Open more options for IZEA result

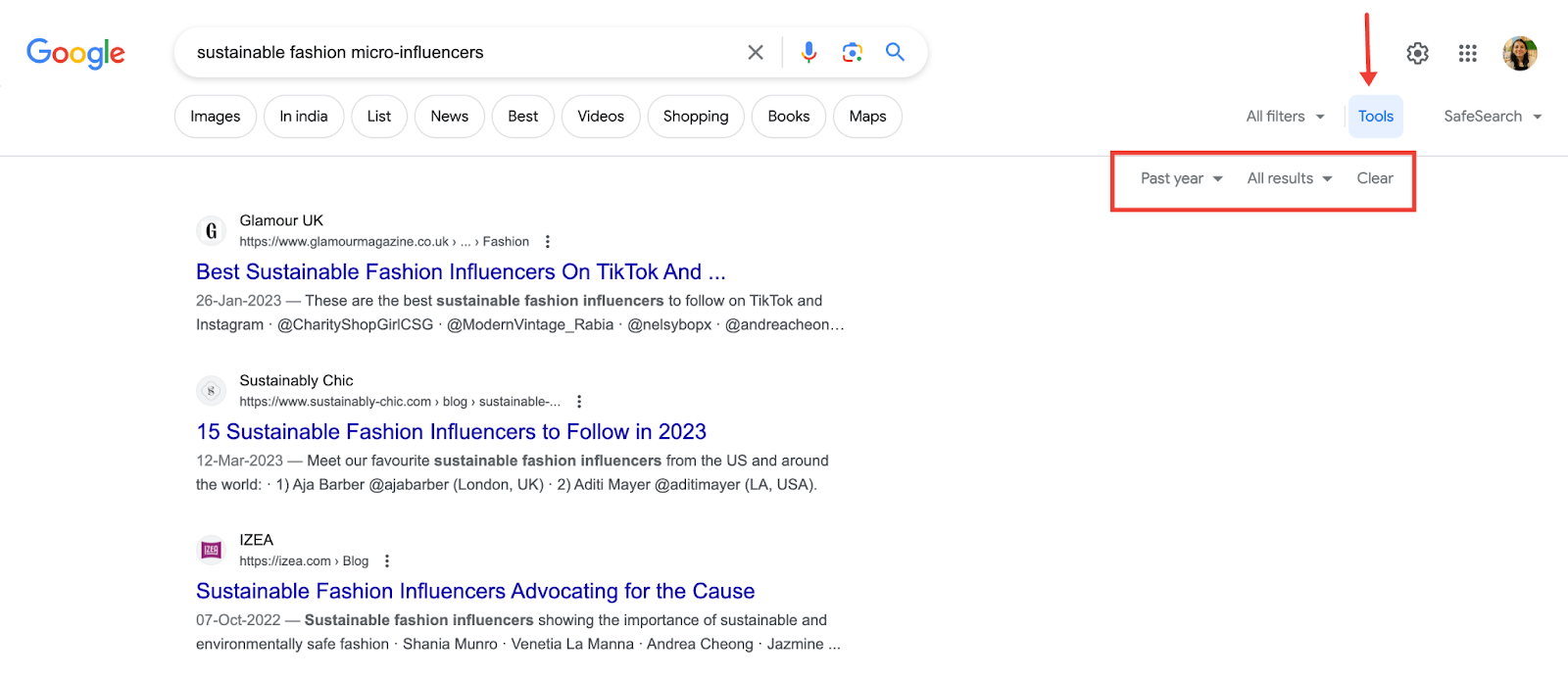tap(387, 561)
